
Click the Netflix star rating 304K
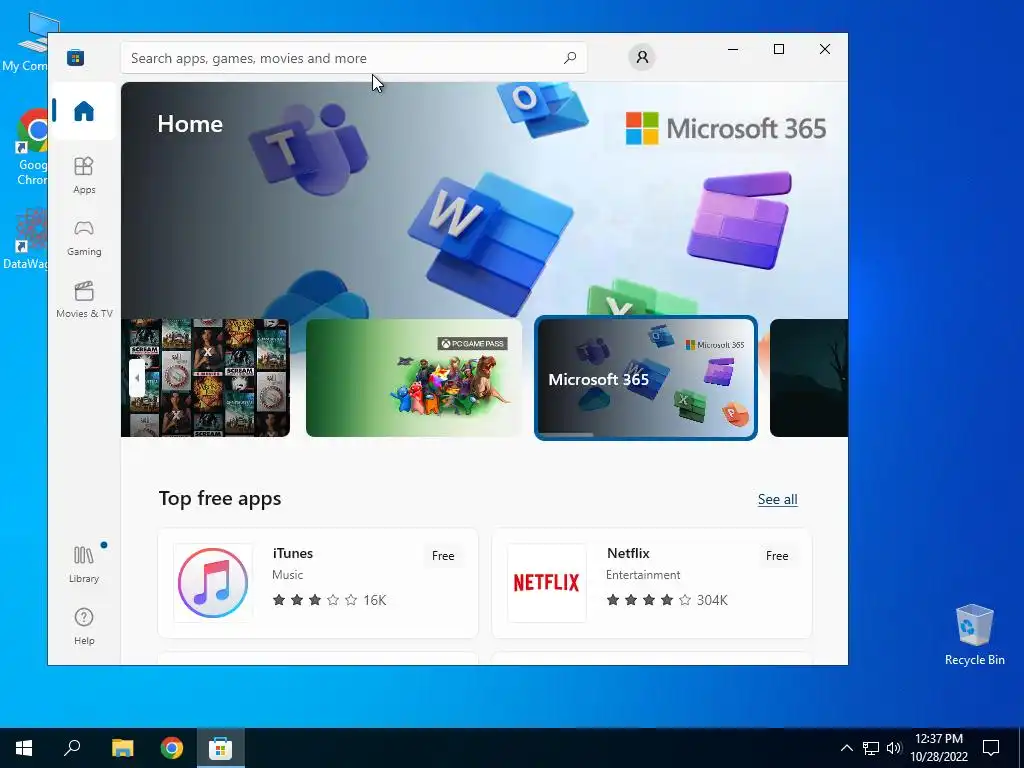click(667, 600)
